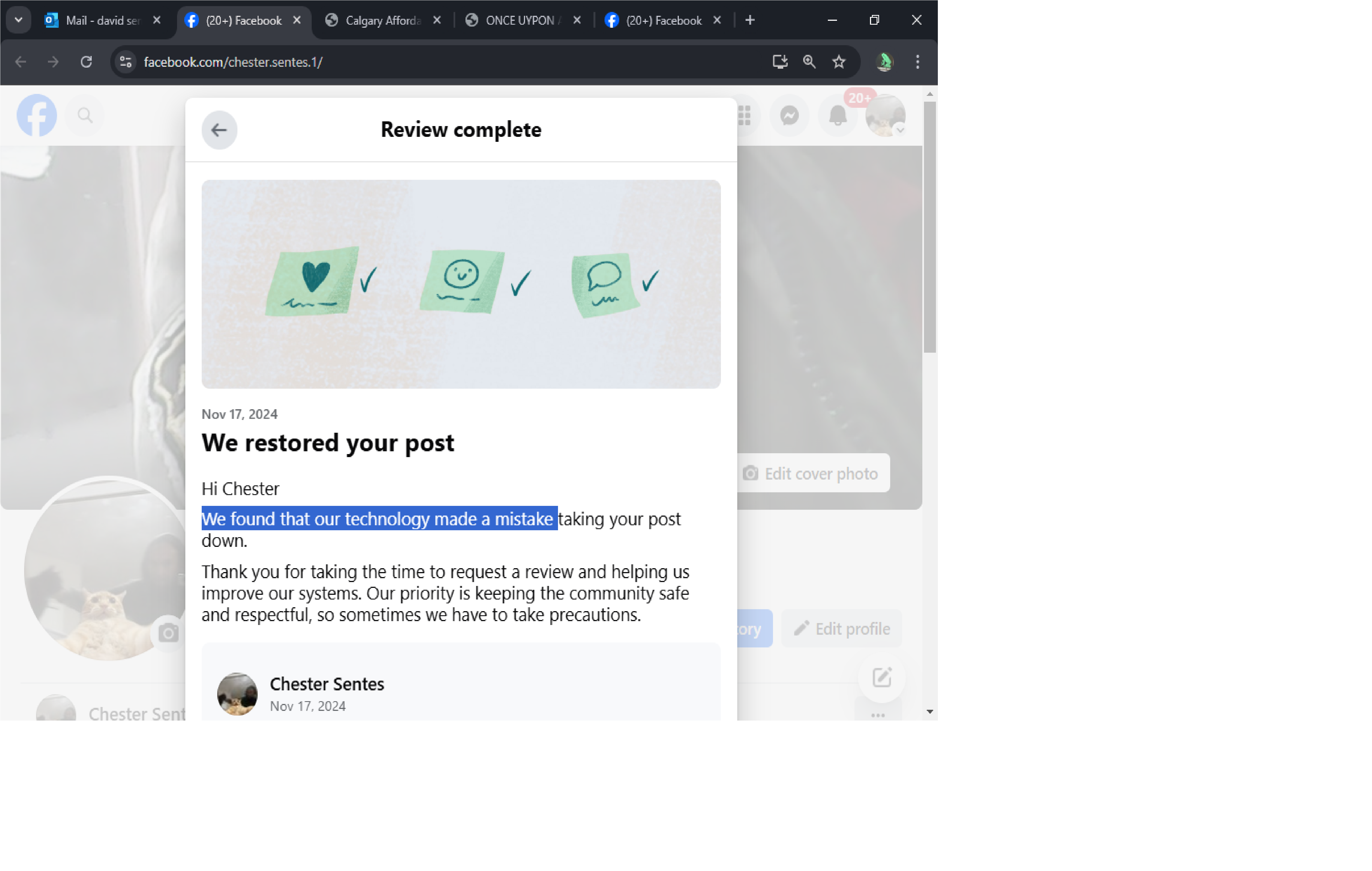Image resolution: width=1372 pixels, height=871 pixels.
Task: Click the post date Nov 17, 2024
Action: (308, 706)
